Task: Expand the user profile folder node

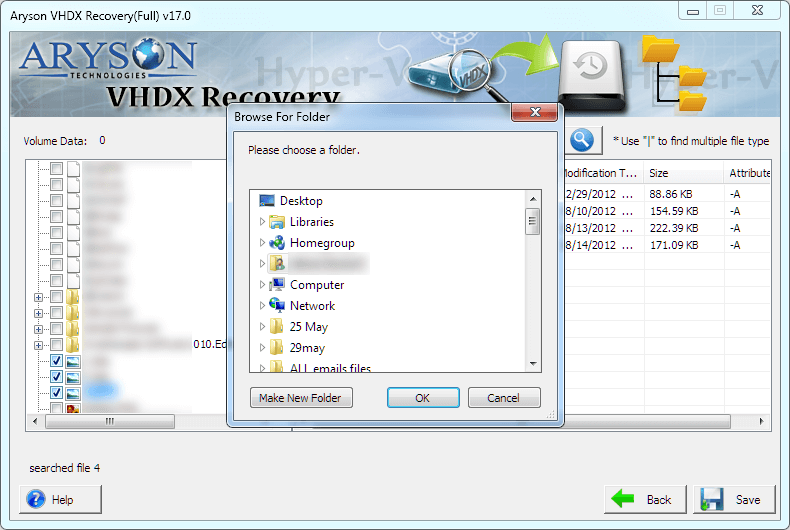Action: tap(262, 263)
